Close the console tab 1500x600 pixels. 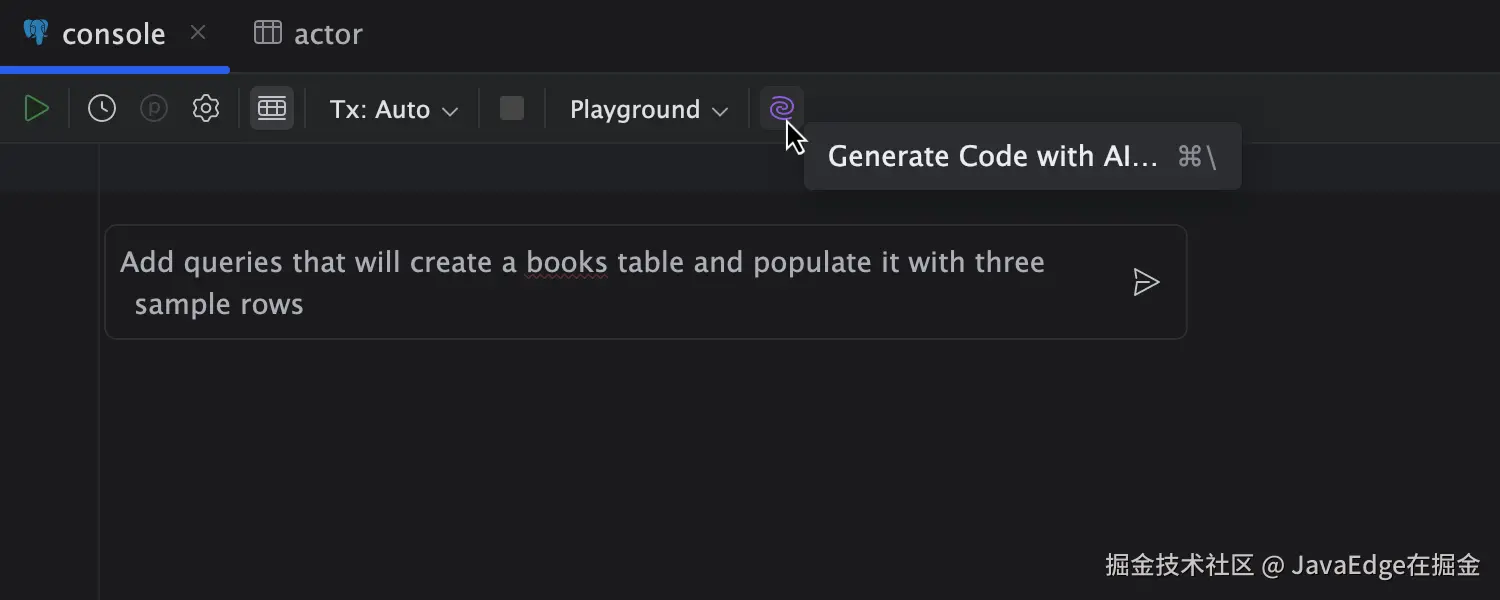[198, 33]
